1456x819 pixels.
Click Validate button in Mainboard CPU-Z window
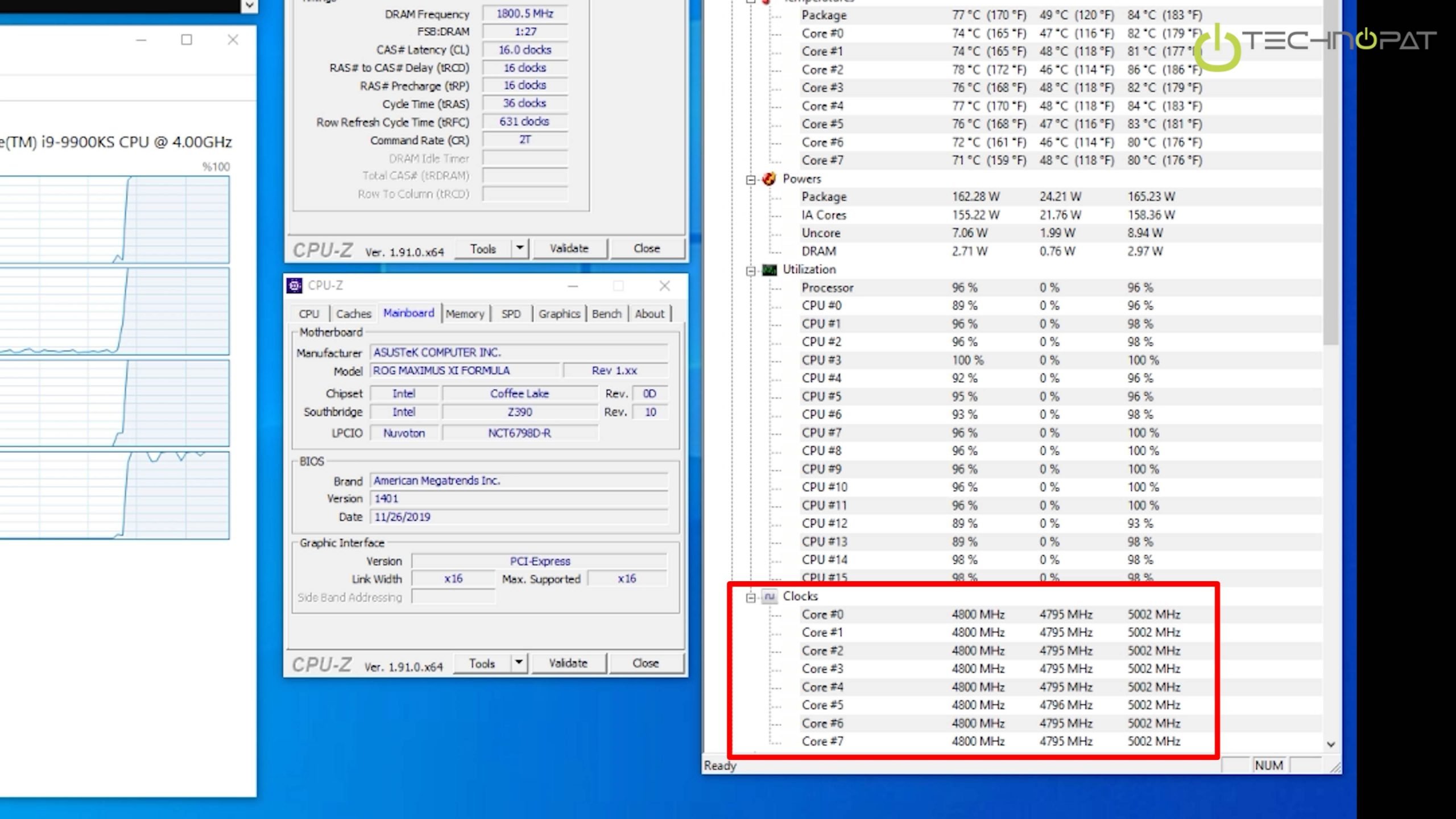tap(568, 663)
